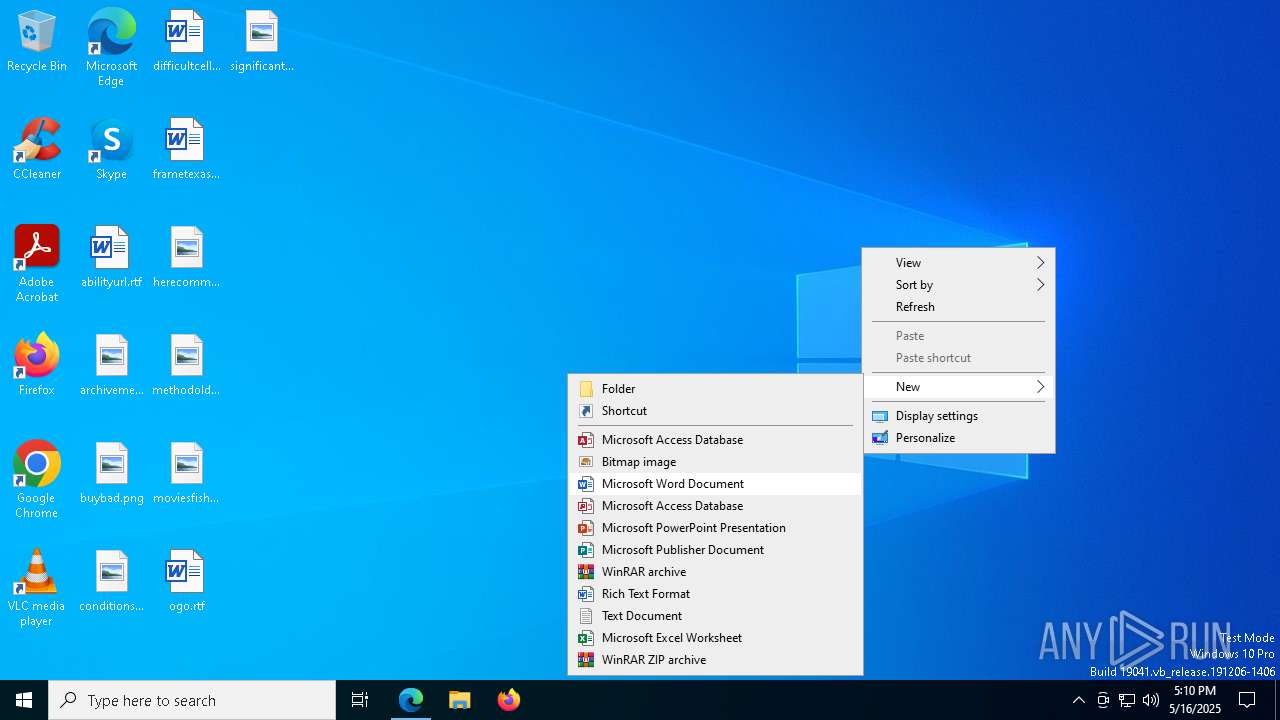The image size is (1280, 720).
Task: Create a new WinRAR archive
Action: tap(715, 572)
